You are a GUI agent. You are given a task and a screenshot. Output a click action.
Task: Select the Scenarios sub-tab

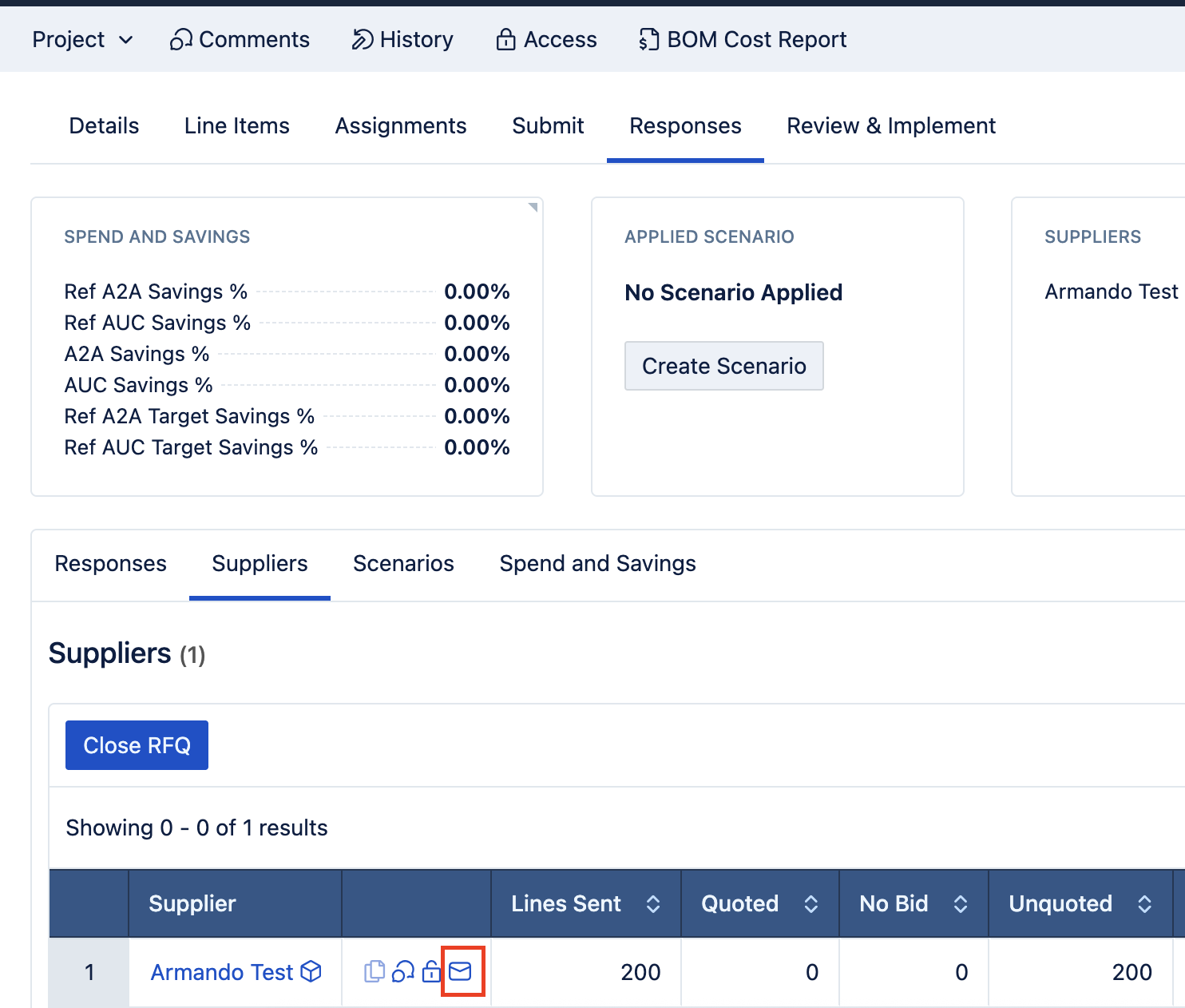point(403,563)
